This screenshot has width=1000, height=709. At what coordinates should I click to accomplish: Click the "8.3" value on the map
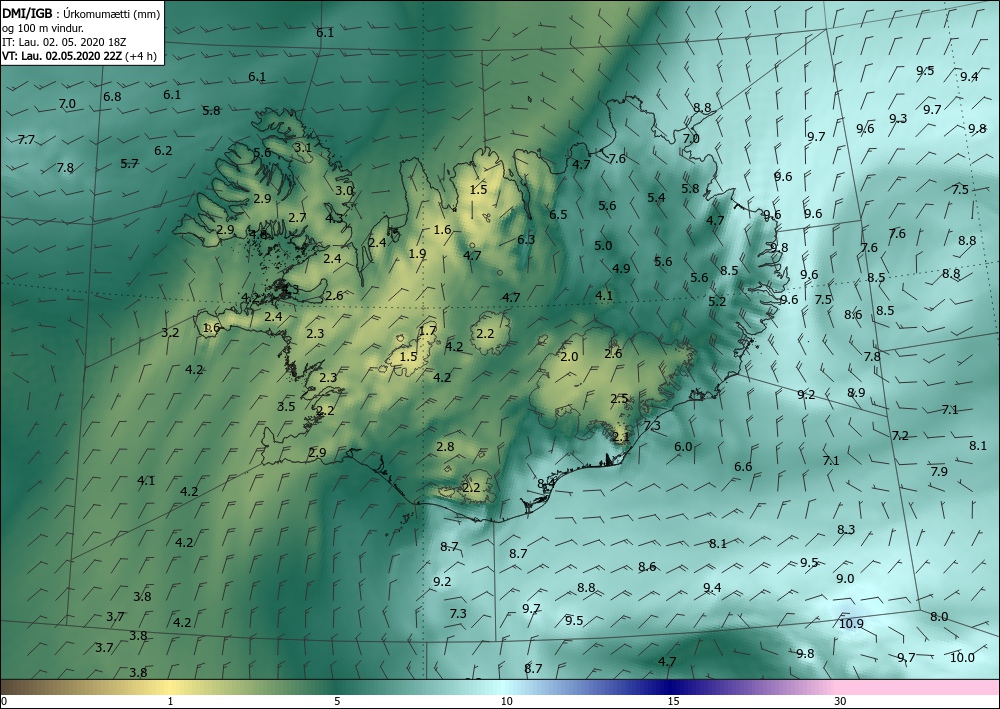pos(846,529)
